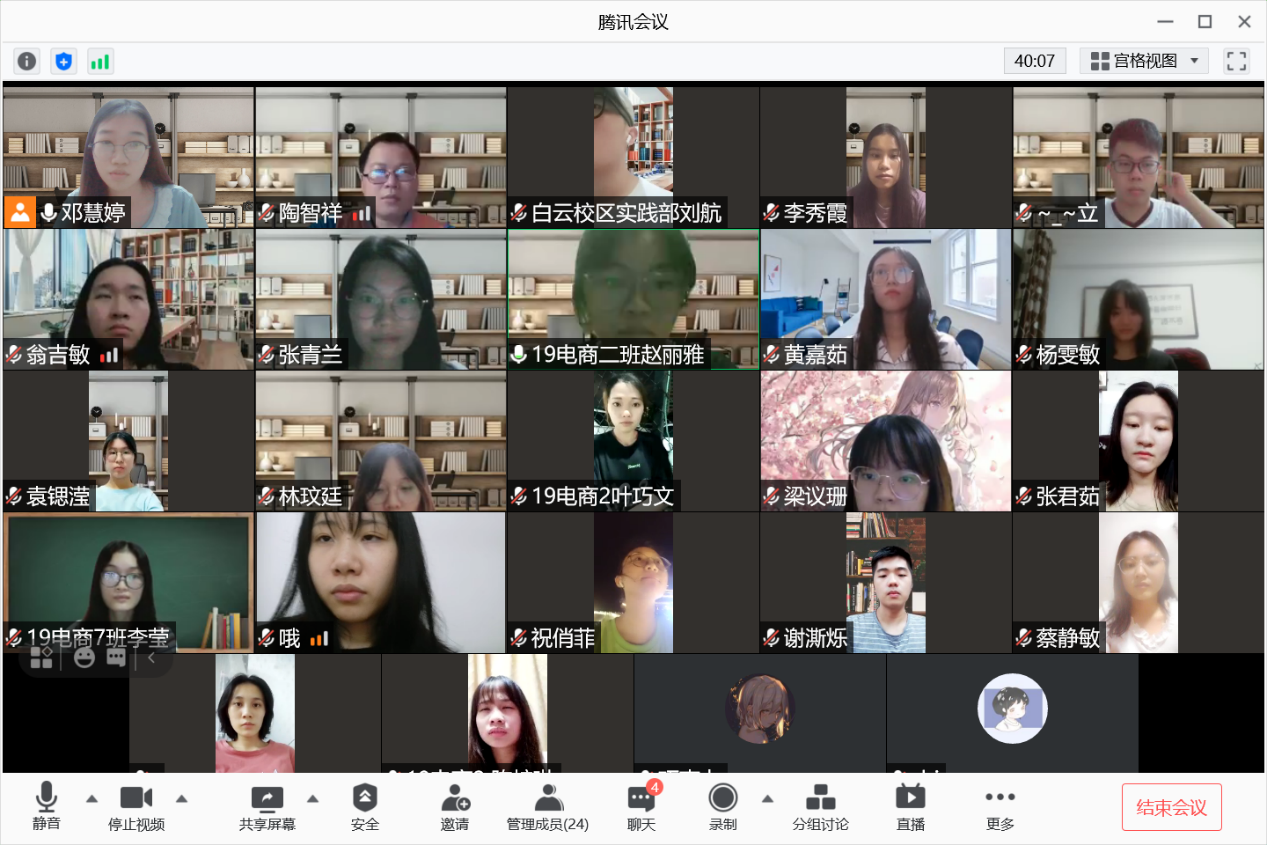Check the green network signal icon
This screenshot has width=1267, height=845.
(100, 61)
